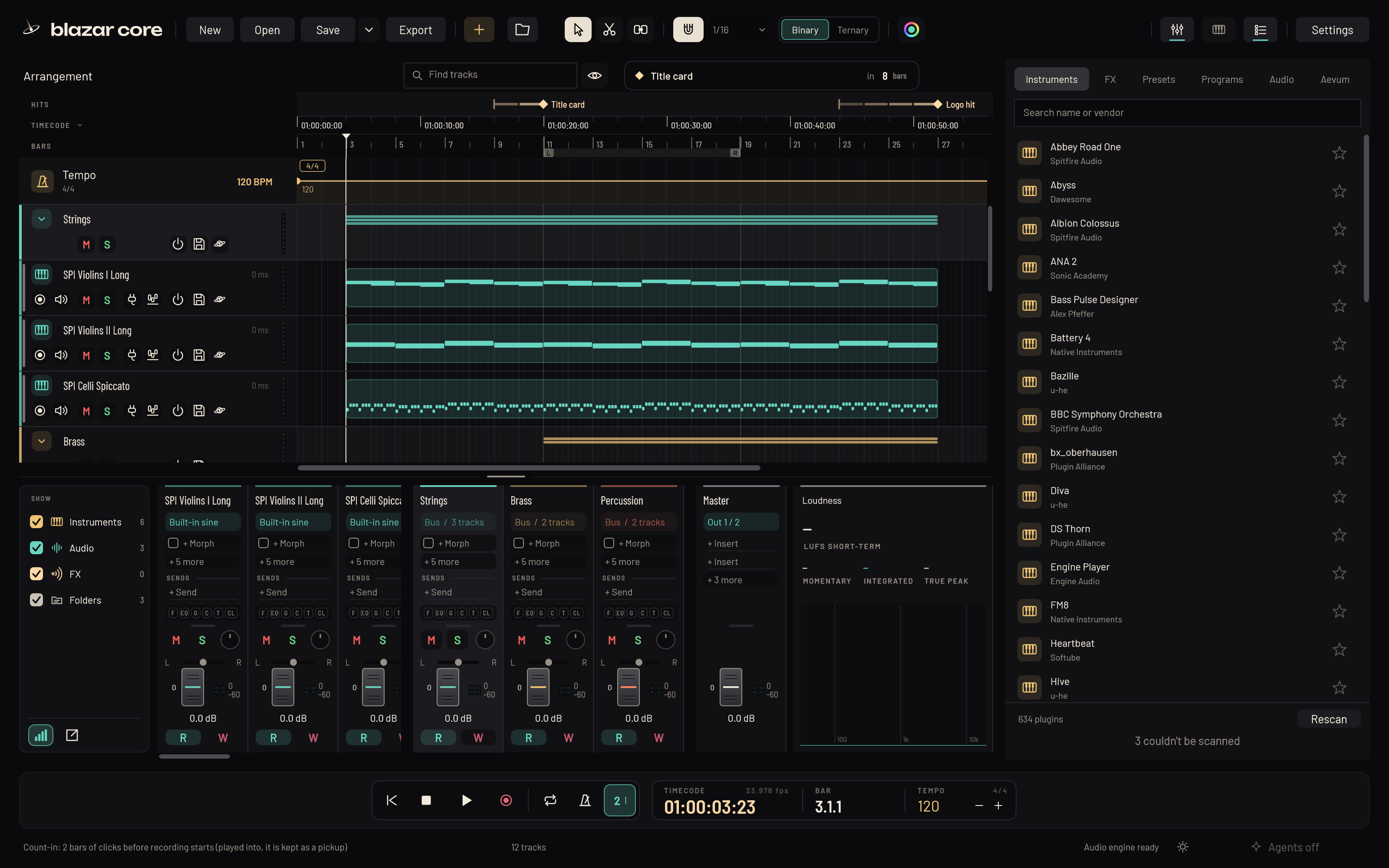Uncheck the Instruments show checkbox

point(36,522)
